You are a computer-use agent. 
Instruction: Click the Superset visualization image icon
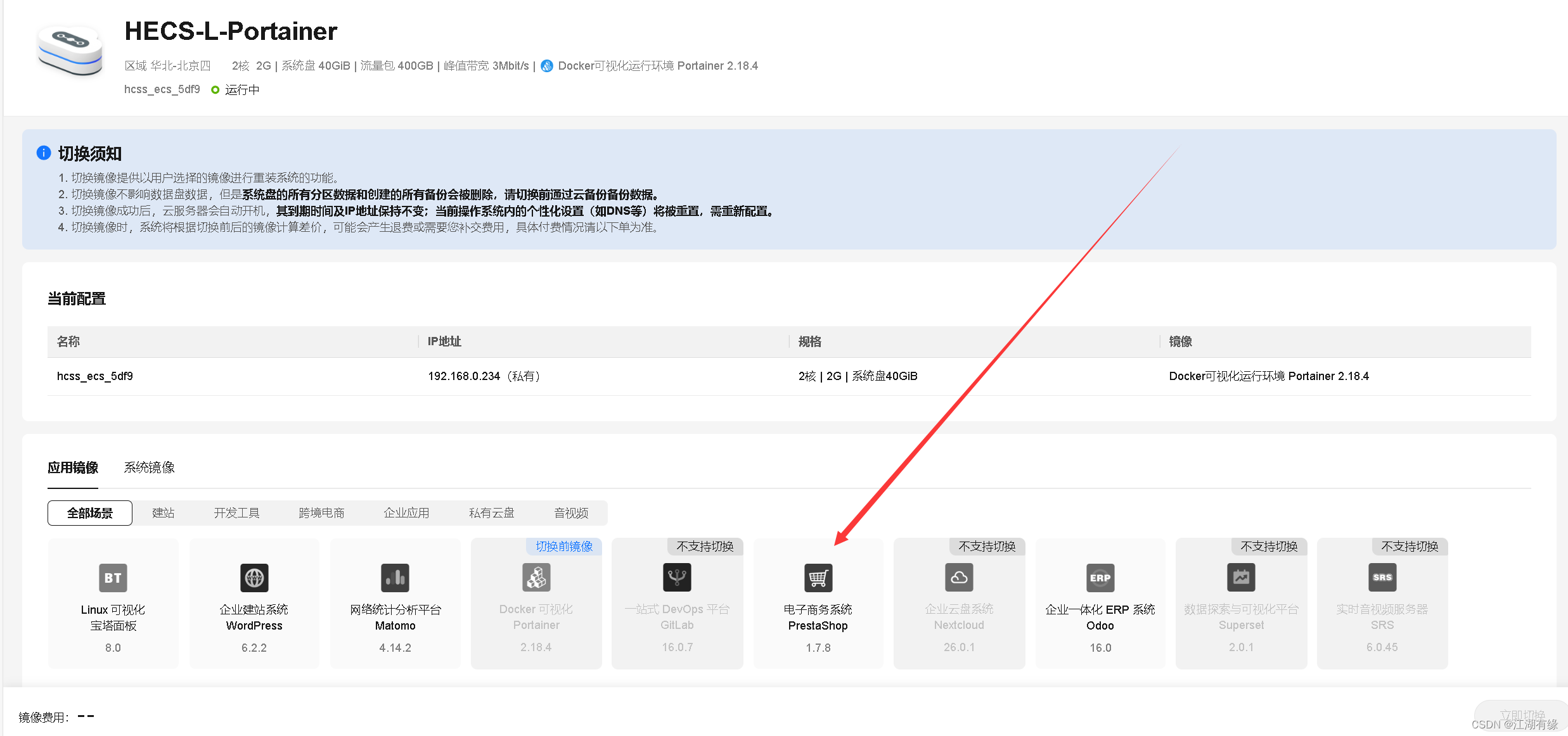(x=1241, y=578)
